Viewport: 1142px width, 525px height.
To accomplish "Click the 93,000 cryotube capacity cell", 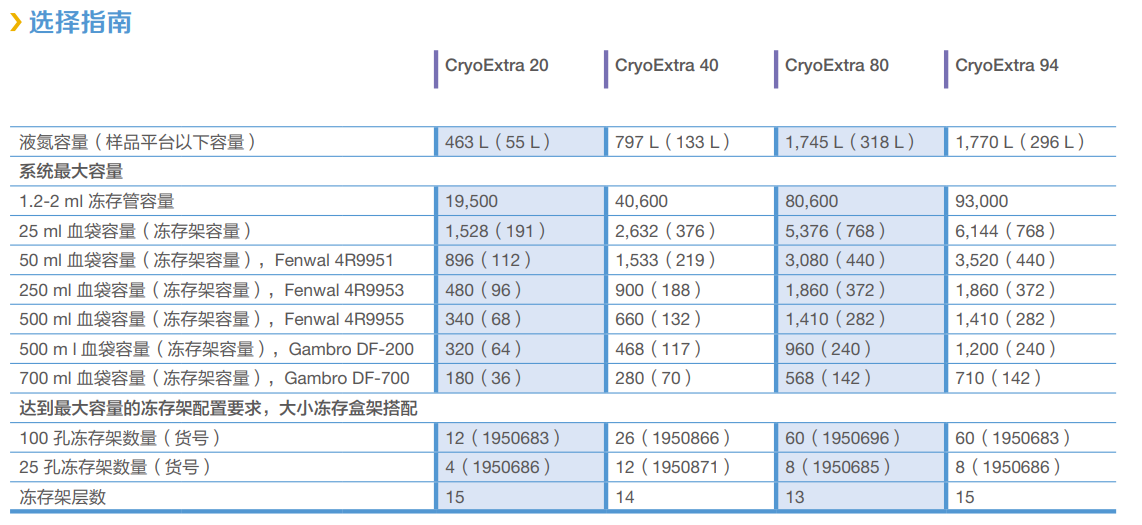I will tap(982, 201).
